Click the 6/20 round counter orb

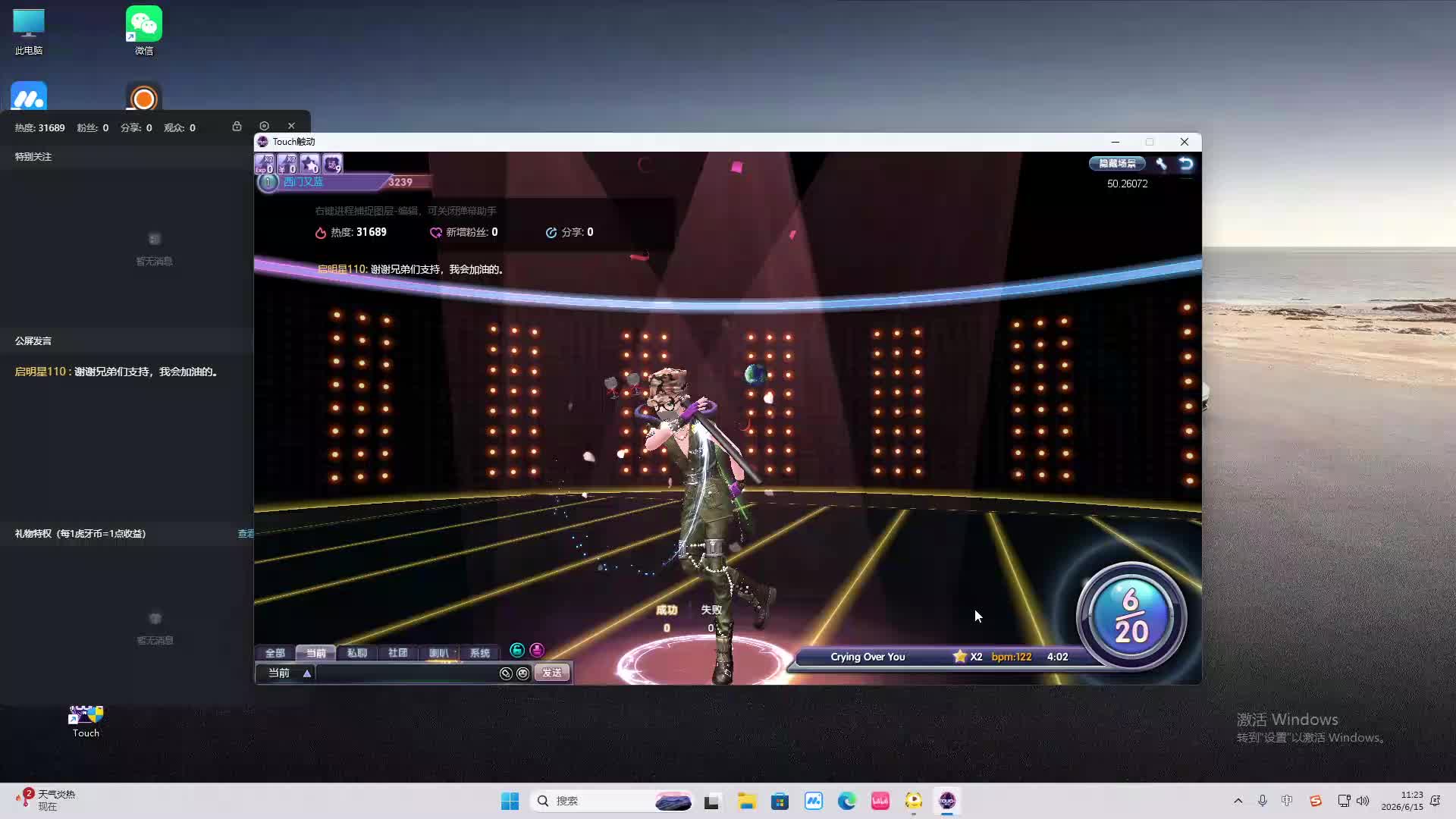point(1131,616)
